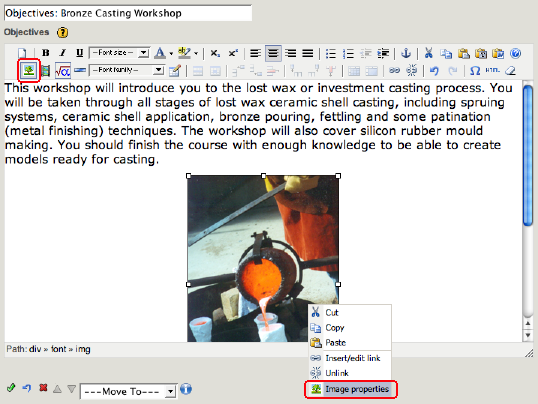538x404 pixels.
Task: Apply background highlight color
Action: tap(184, 53)
